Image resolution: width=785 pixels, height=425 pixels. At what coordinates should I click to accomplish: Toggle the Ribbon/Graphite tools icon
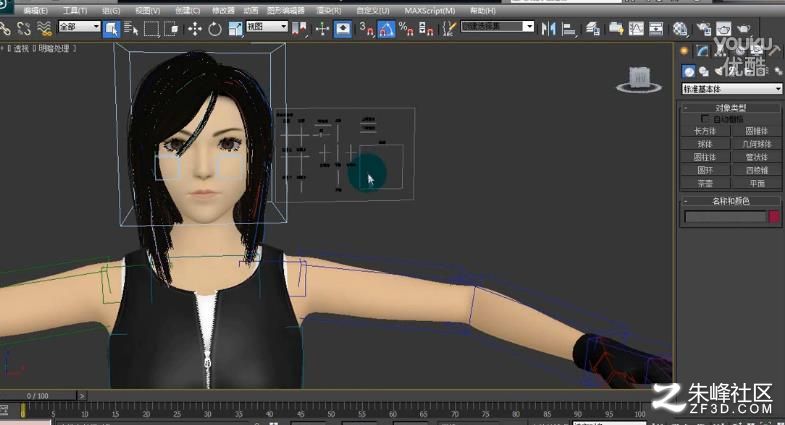point(616,29)
